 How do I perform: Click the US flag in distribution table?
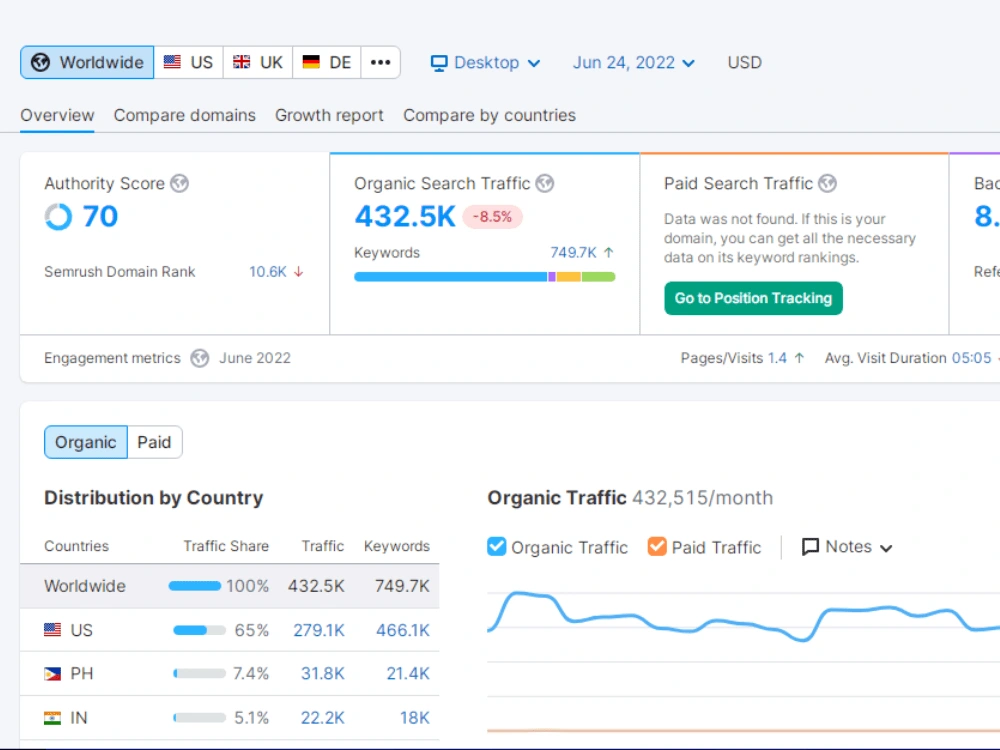52,630
